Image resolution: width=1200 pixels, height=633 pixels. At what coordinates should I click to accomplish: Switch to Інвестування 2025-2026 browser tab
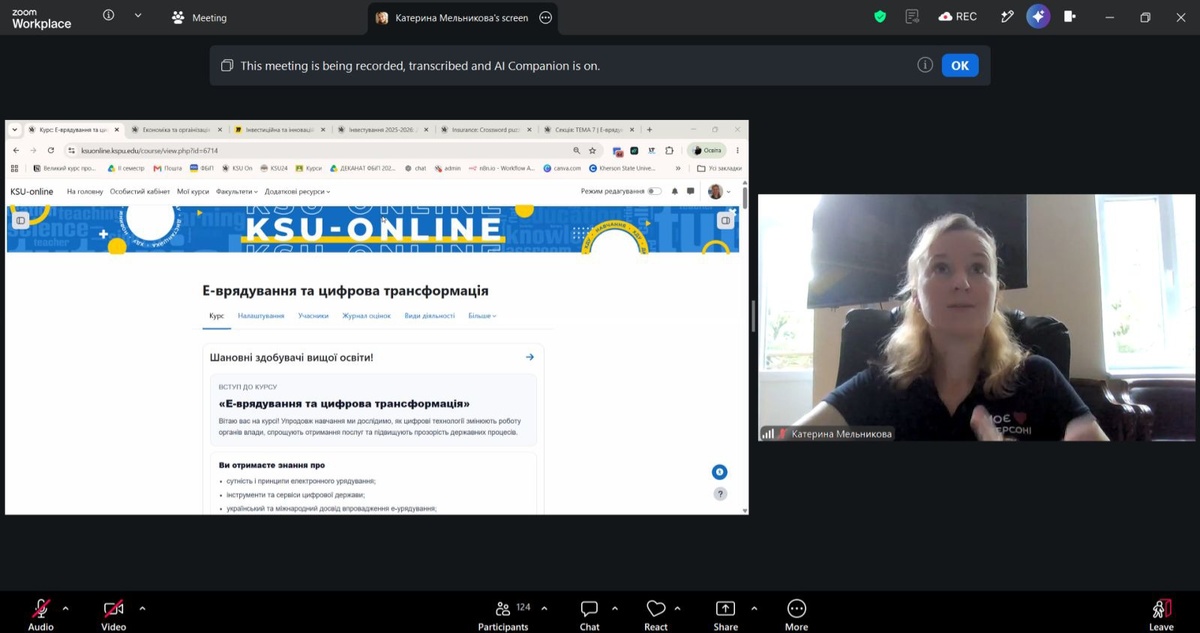(x=382, y=130)
